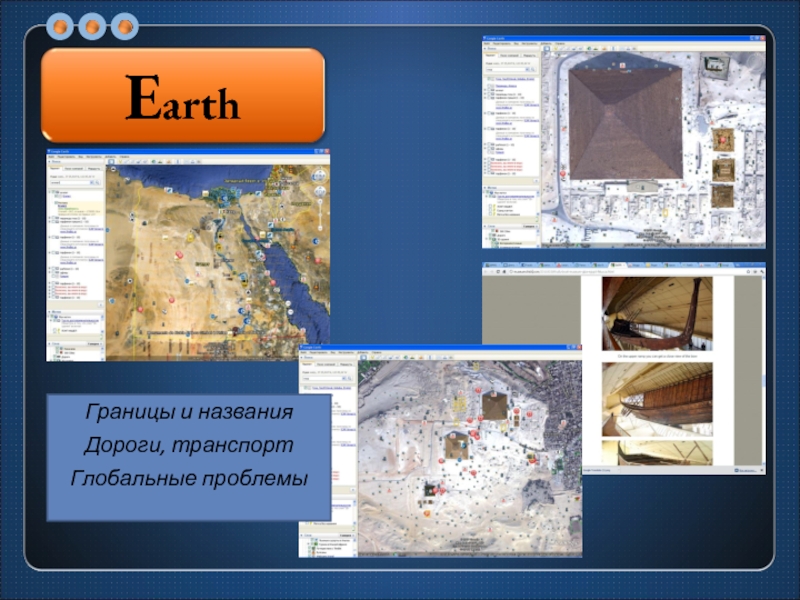
Task: Collapse the Поиск panel in Giza plateau window
Action: [x=302, y=358]
